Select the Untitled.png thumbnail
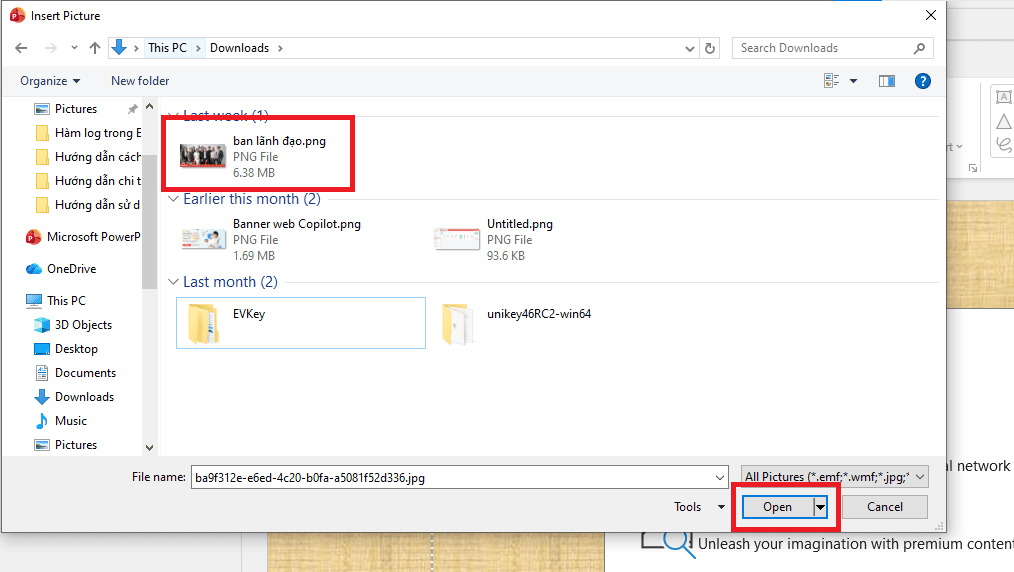This screenshot has width=1014, height=572. (457, 239)
